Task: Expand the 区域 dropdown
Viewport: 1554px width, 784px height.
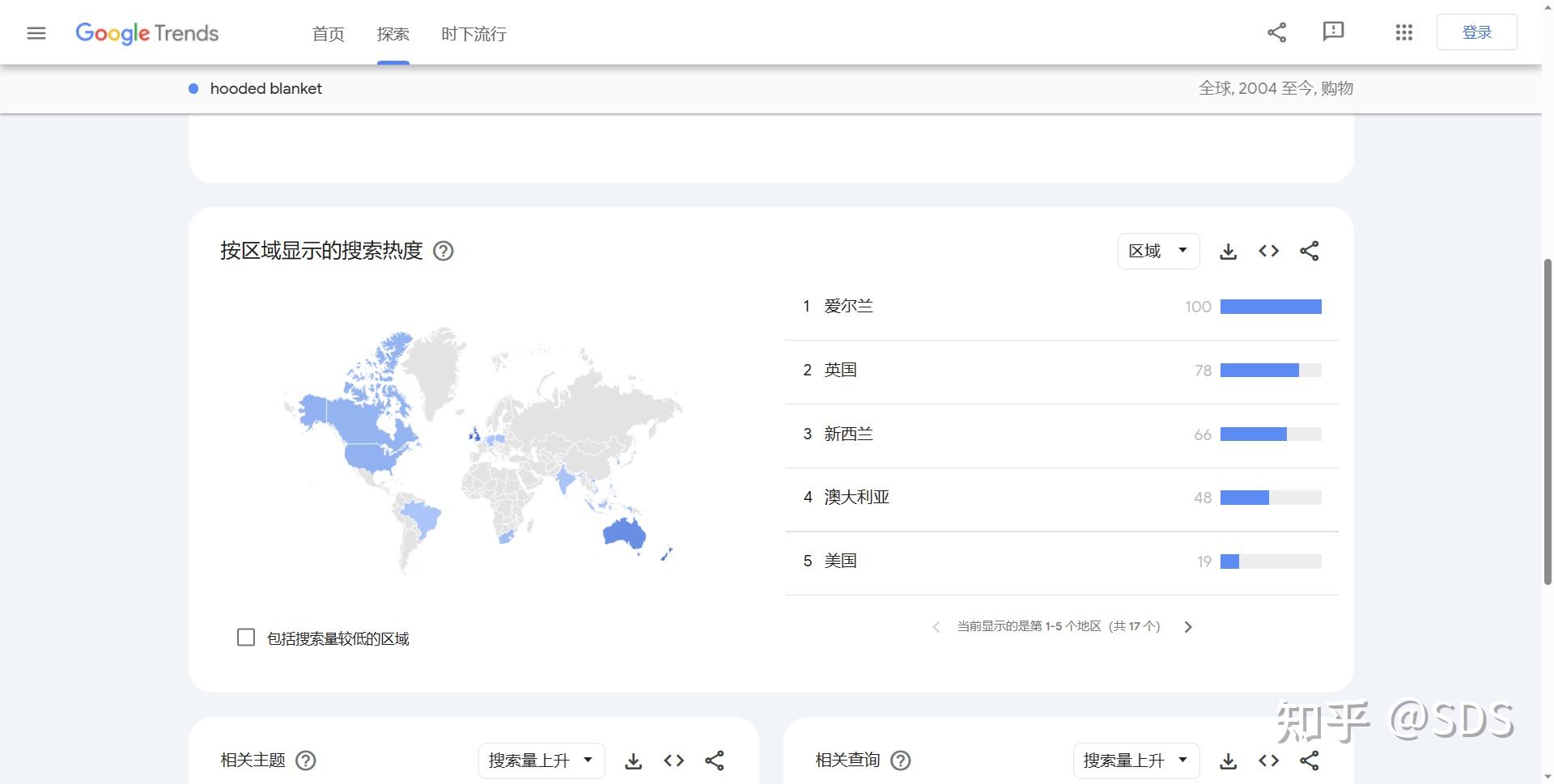Action: point(1158,251)
